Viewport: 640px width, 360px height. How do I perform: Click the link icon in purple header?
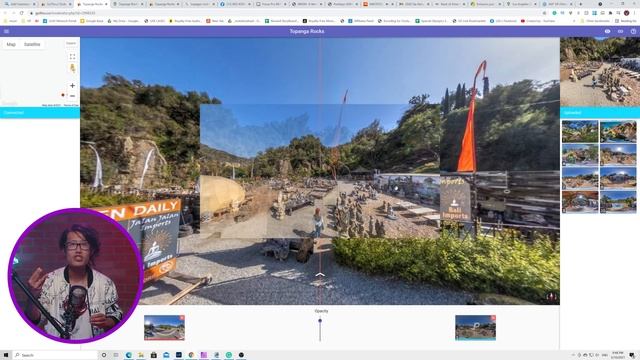click(x=620, y=31)
